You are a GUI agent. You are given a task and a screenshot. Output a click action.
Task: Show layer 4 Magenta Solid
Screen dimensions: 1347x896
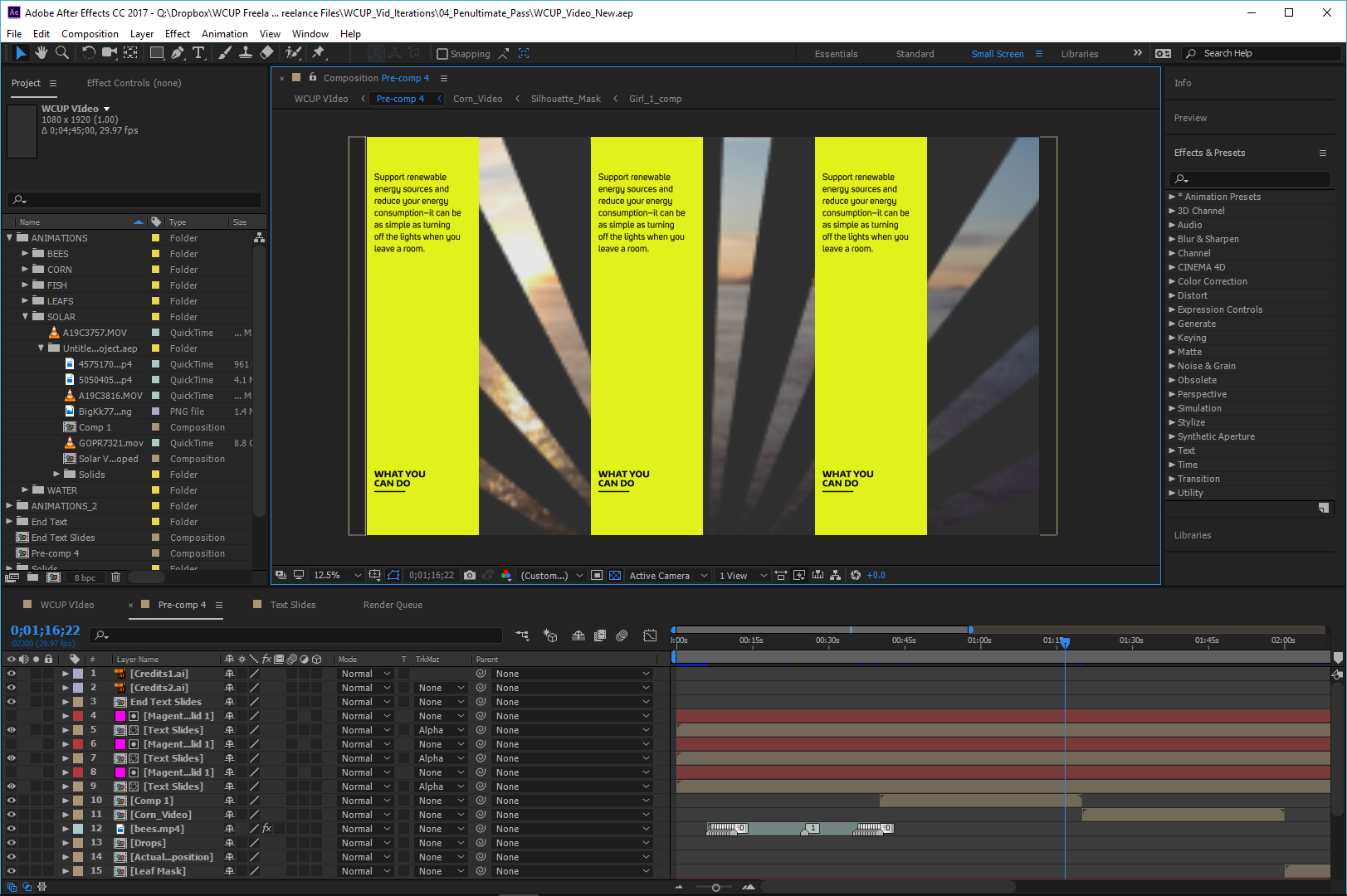point(12,716)
